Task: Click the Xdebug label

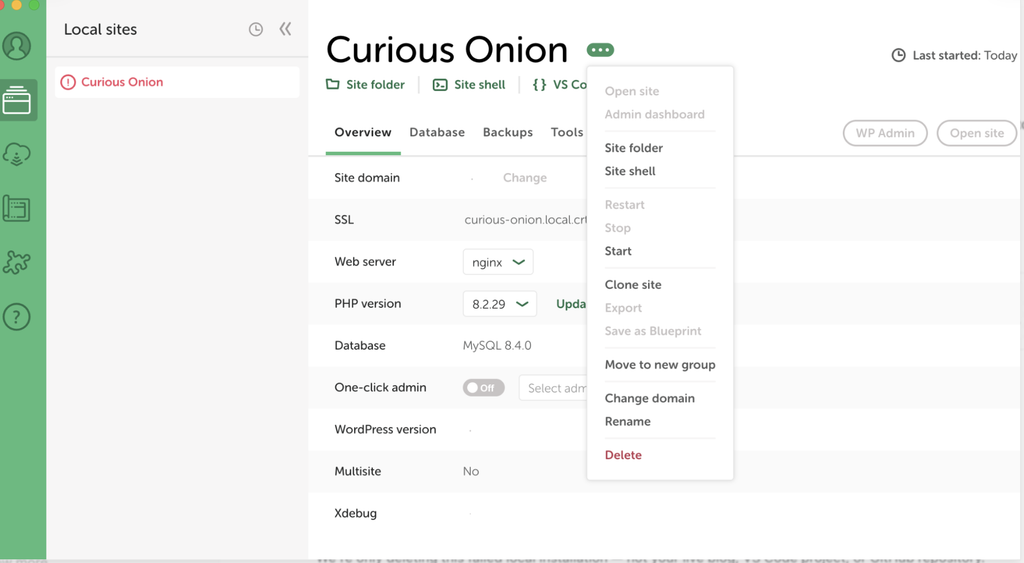Action: [355, 513]
